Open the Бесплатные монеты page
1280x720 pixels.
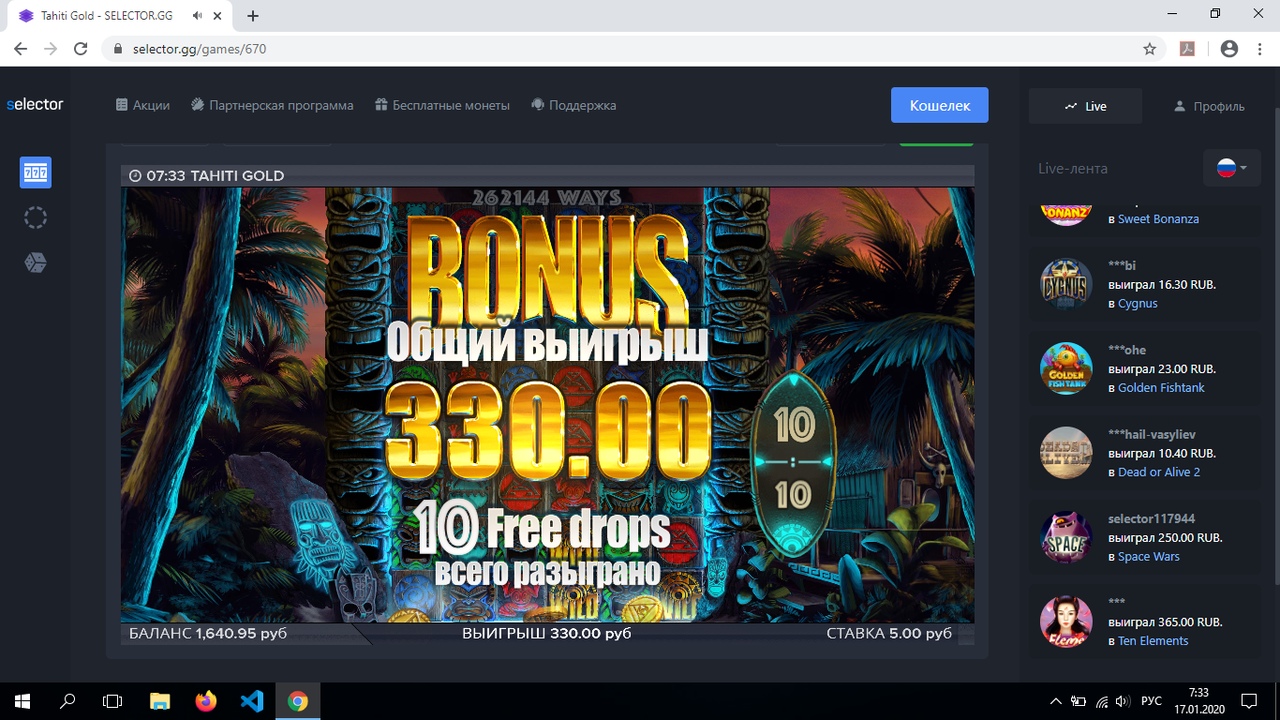(x=442, y=105)
